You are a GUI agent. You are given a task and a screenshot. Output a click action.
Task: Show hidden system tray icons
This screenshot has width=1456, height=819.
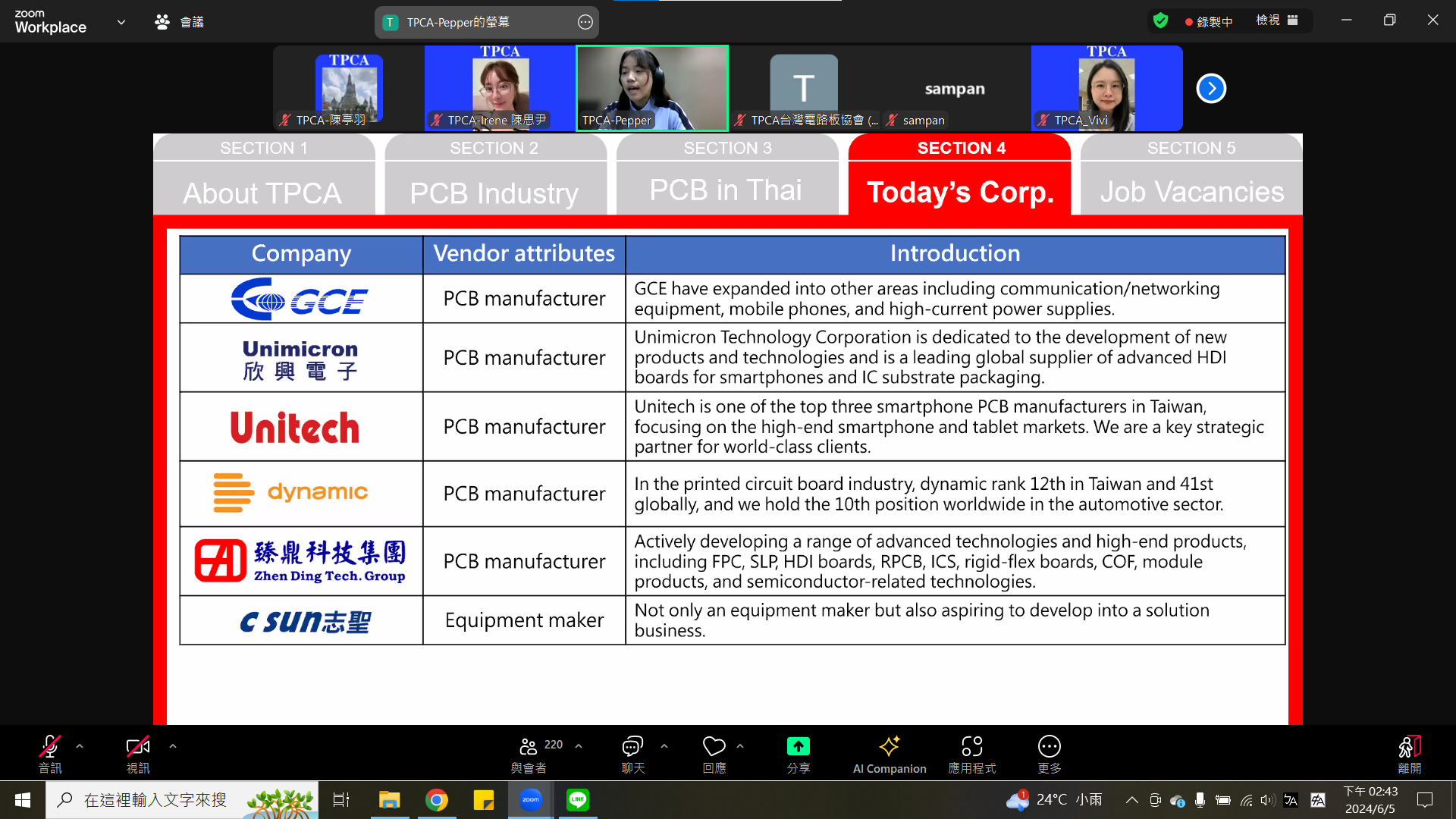coord(1131,800)
